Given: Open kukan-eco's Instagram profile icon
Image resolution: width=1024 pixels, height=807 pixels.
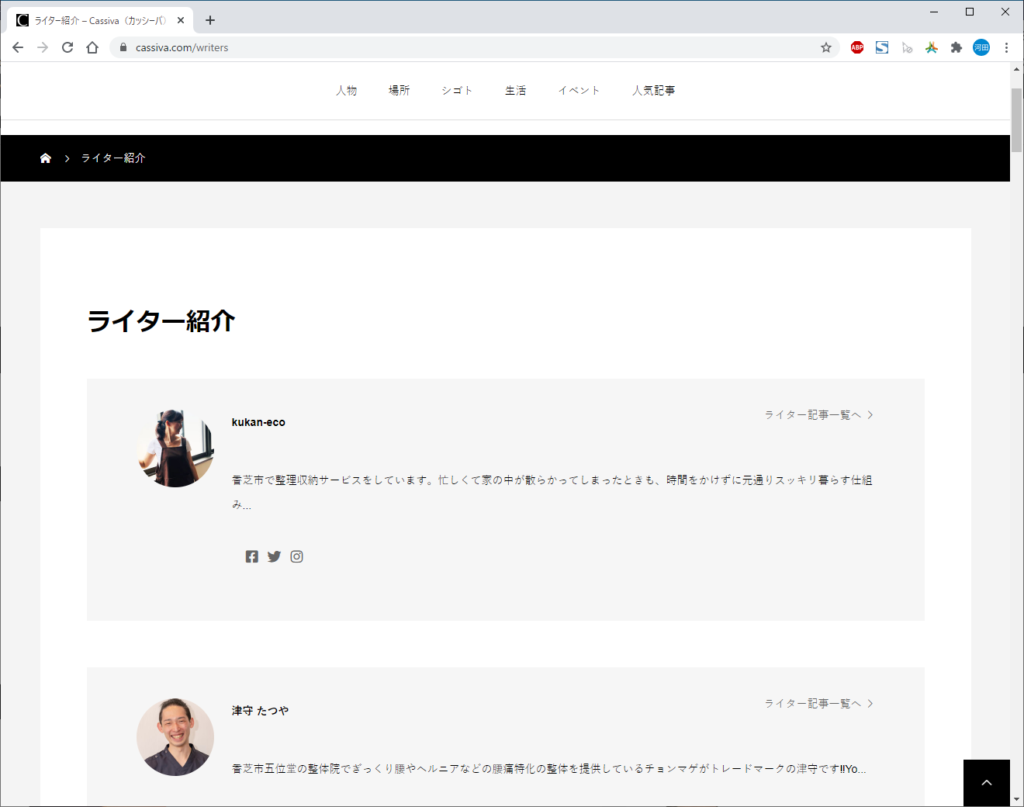Looking at the screenshot, I should pos(297,557).
